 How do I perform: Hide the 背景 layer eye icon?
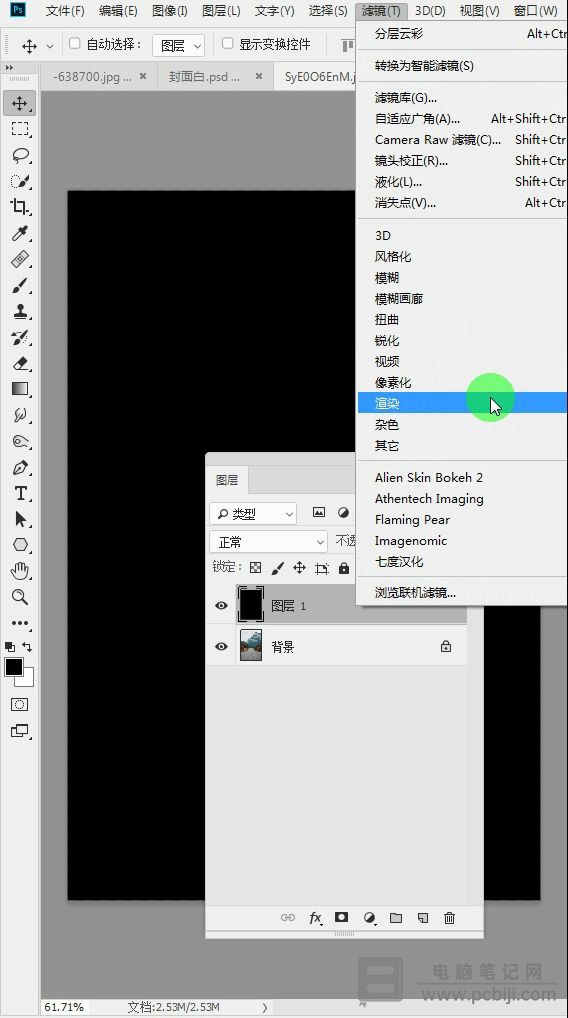point(221,647)
